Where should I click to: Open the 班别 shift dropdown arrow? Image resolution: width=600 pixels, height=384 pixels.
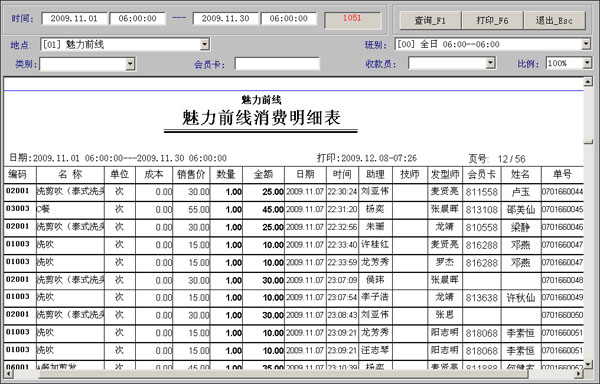pyautogui.click(x=586, y=44)
